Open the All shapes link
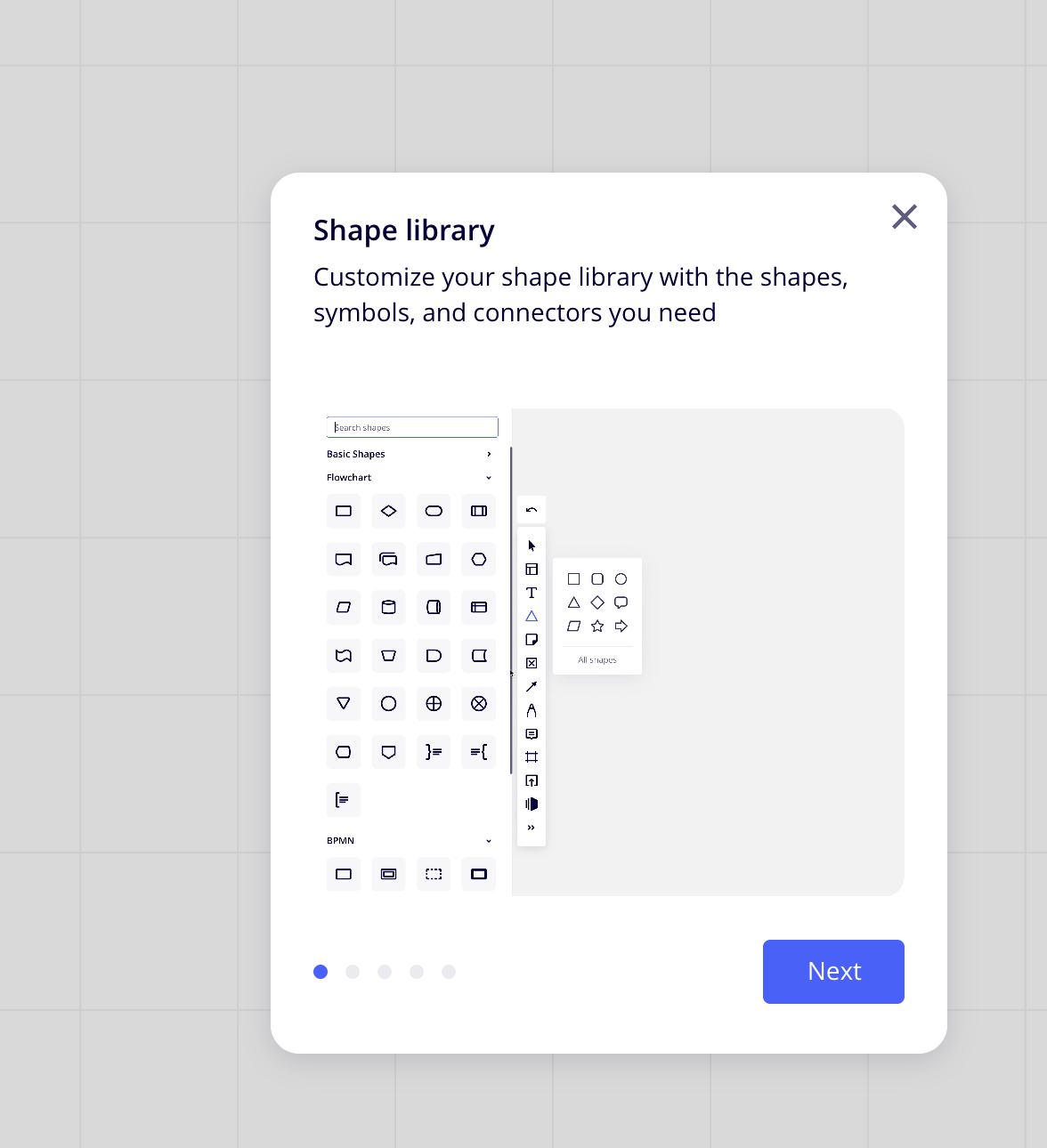Image resolution: width=1047 pixels, height=1148 pixels. (x=597, y=660)
